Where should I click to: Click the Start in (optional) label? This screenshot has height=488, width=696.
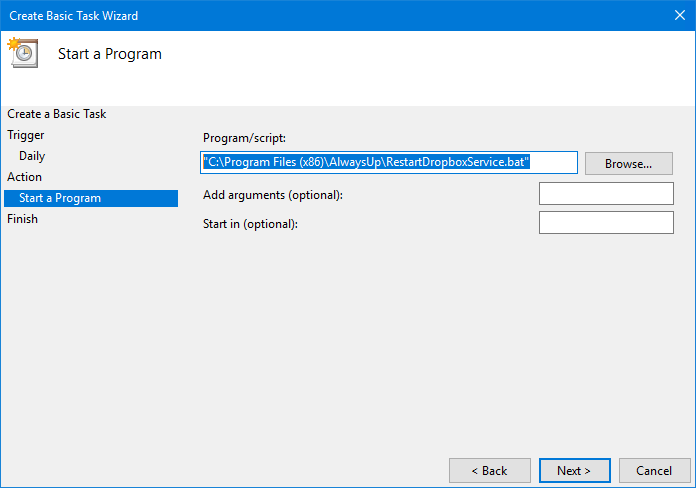[x=250, y=224]
